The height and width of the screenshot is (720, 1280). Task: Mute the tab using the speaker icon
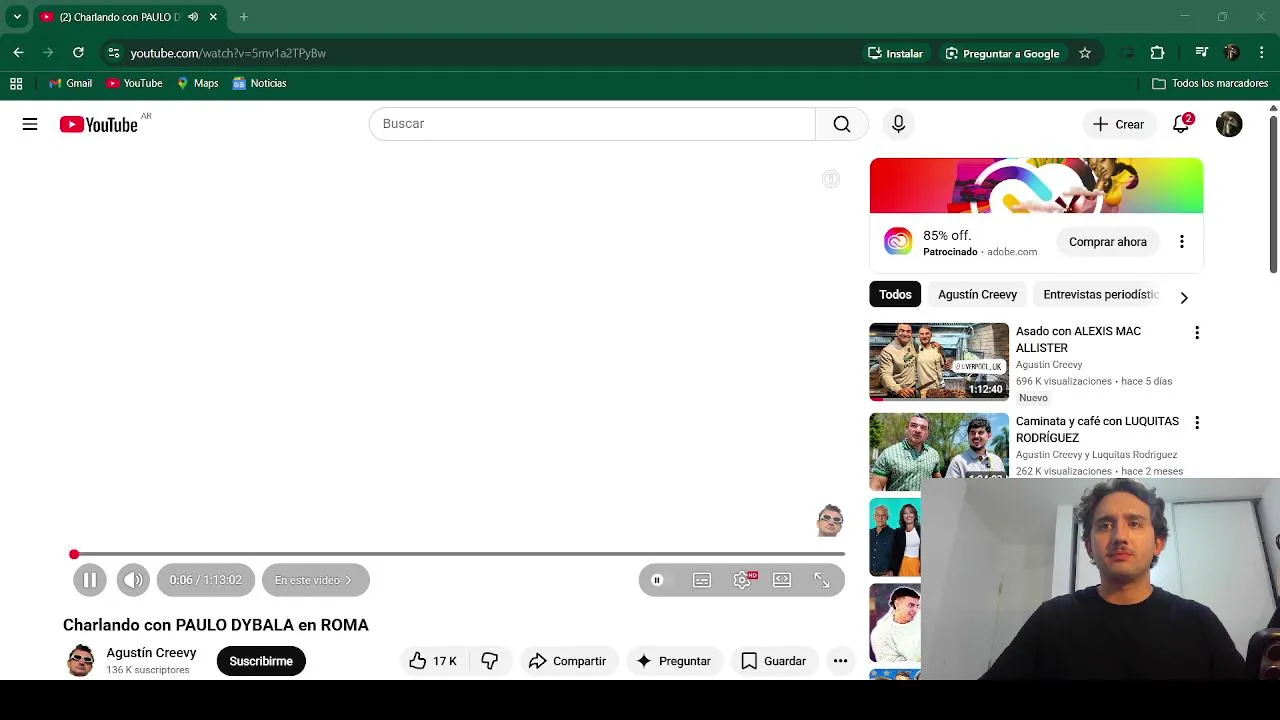point(193,17)
